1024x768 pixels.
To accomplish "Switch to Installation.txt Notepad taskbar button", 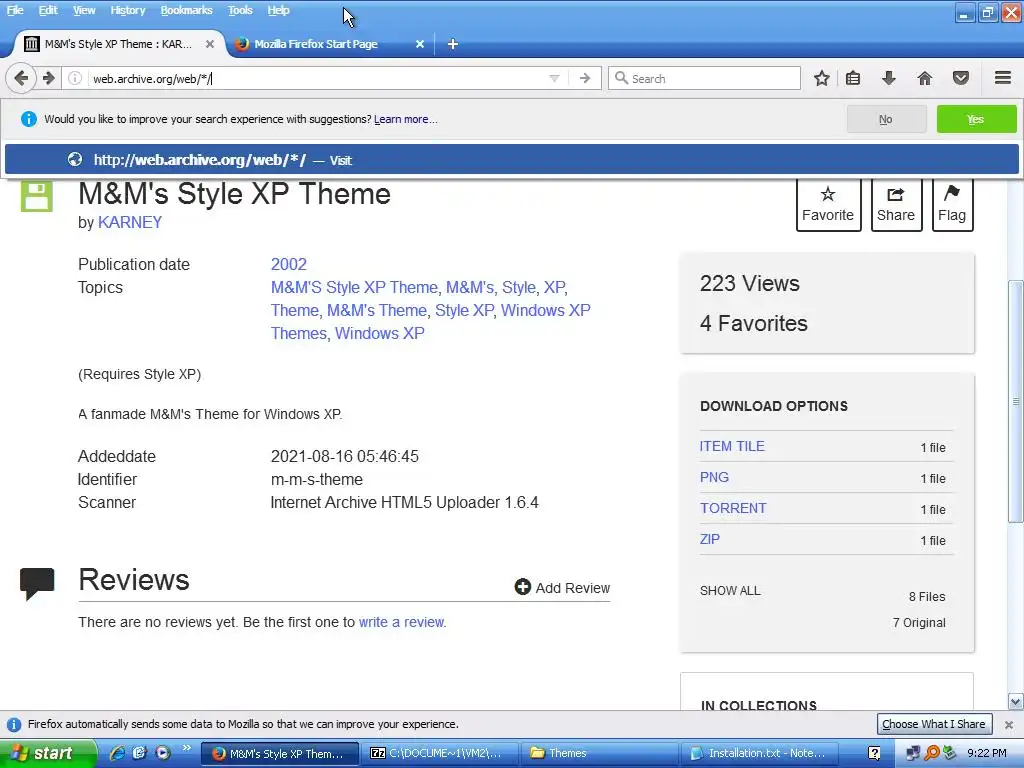I will pos(760,754).
